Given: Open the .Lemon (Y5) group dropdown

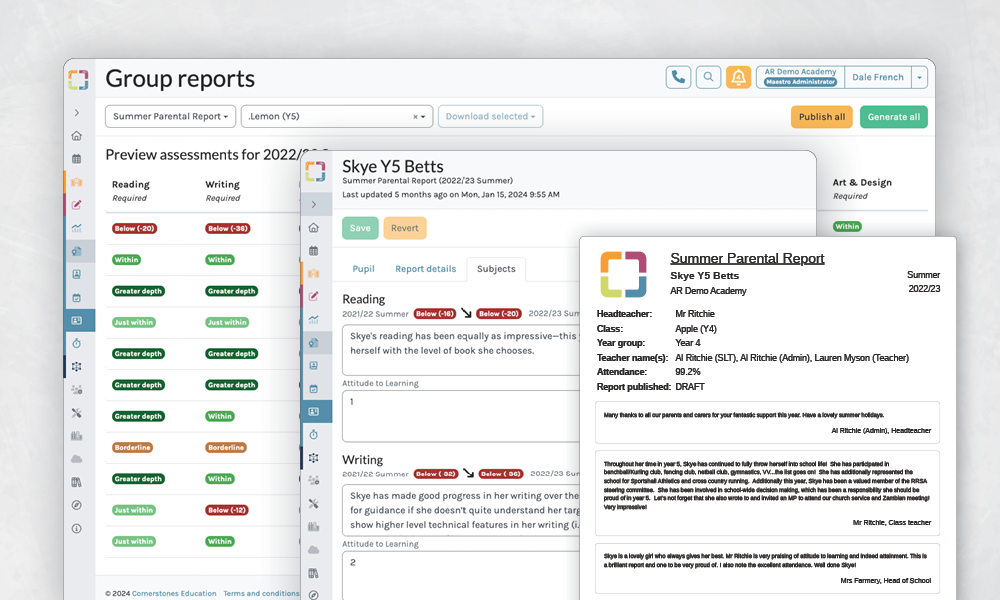Looking at the screenshot, I should (x=336, y=117).
